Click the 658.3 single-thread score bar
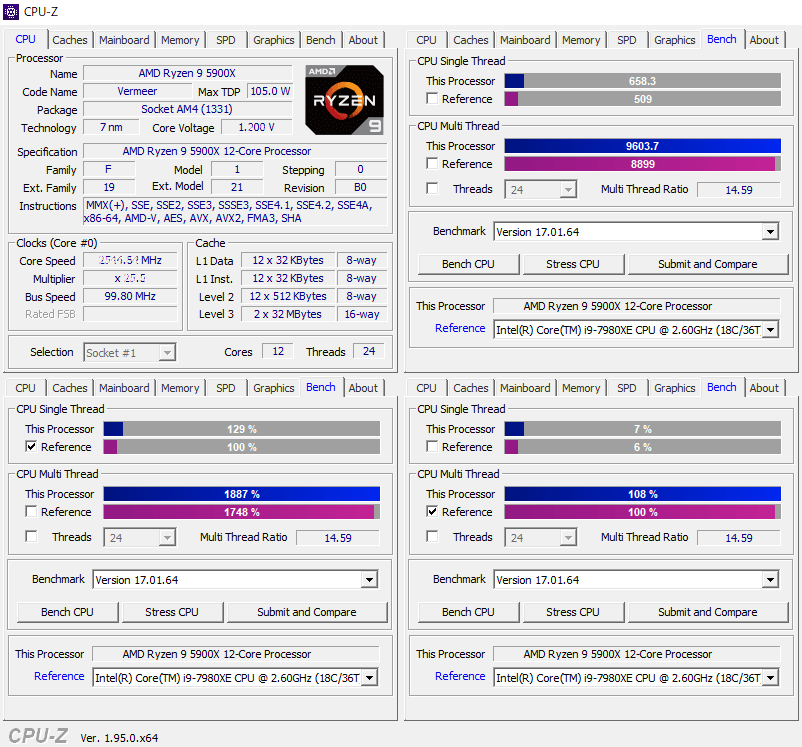 [x=642, y=81]
